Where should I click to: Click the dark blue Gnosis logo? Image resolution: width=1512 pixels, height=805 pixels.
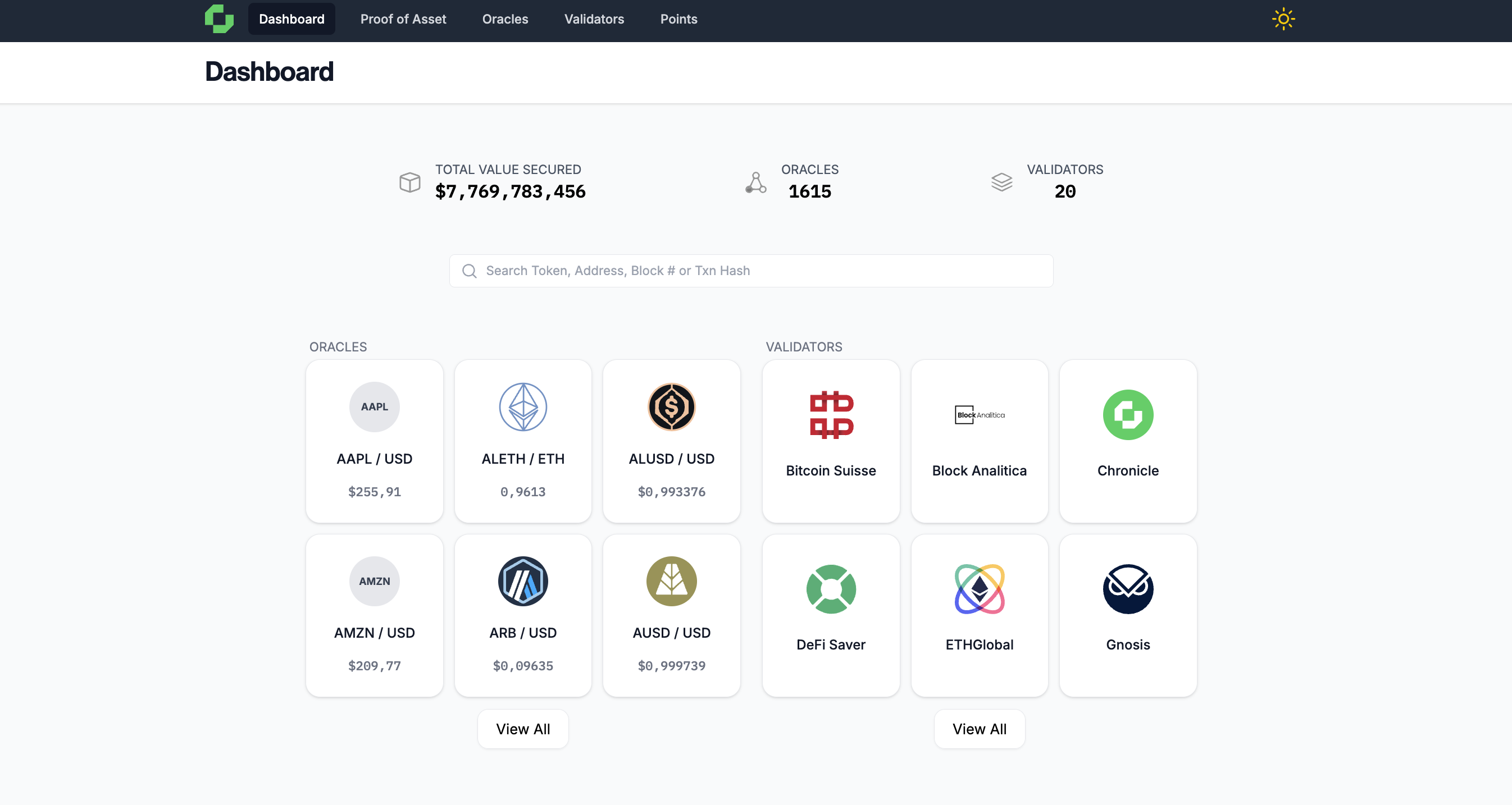[x=1128, y=588]
